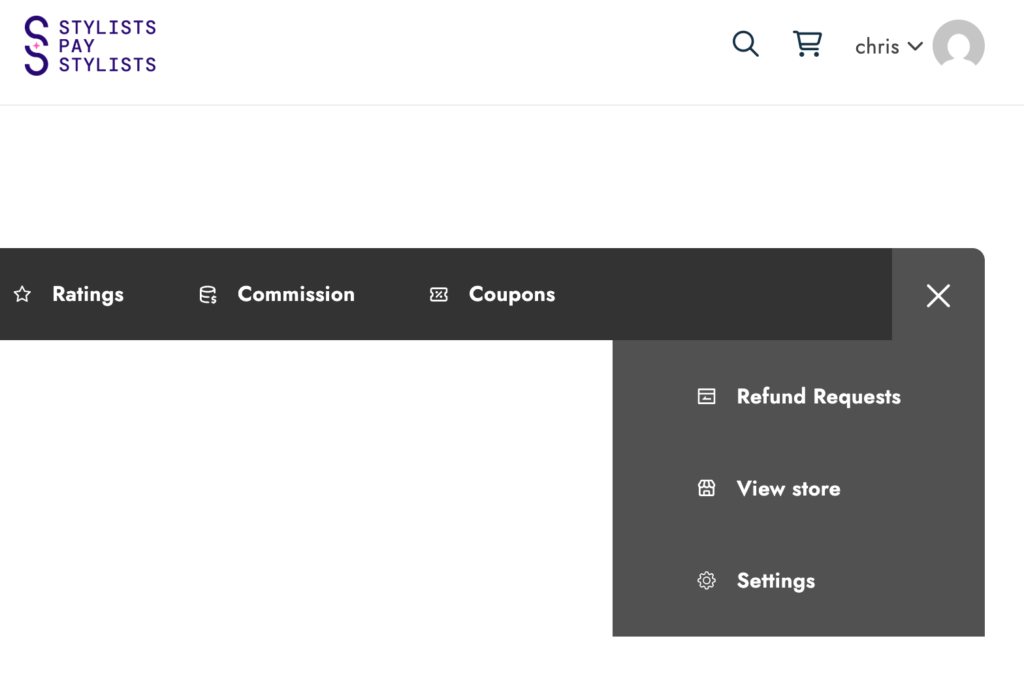Open Refund Requests from the menu

pyautogui.click(x=818, y=396)
